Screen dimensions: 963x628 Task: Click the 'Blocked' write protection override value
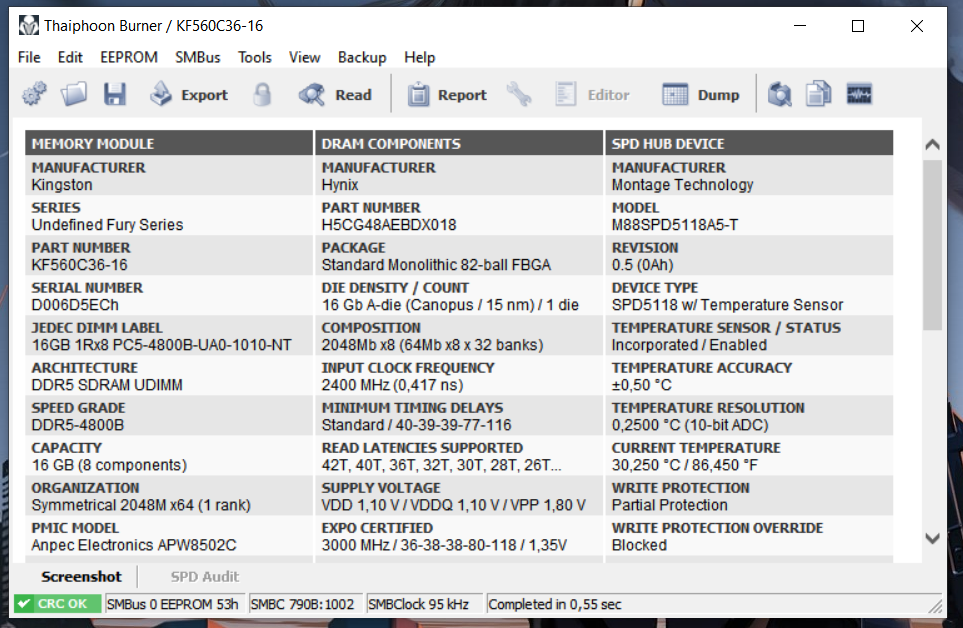(x=639, y=545)
